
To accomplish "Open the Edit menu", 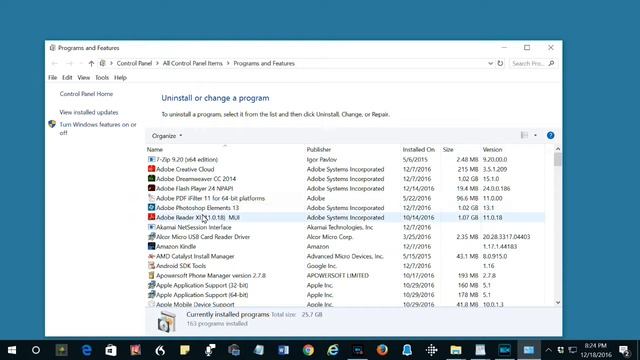I will tap(67, 78).
